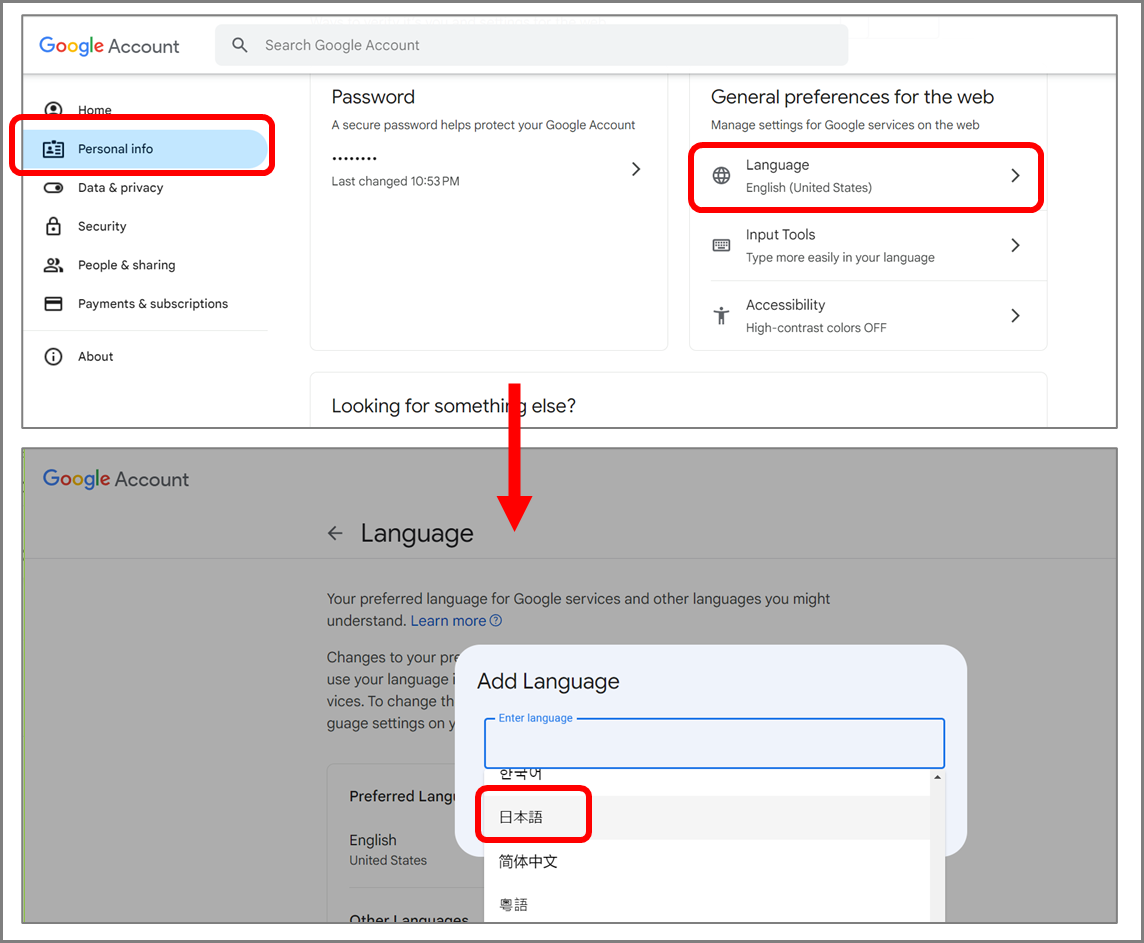Click the Home sidebar icon
The width and height of the screenshot is (1144, 943).
[x=53, y=109]
